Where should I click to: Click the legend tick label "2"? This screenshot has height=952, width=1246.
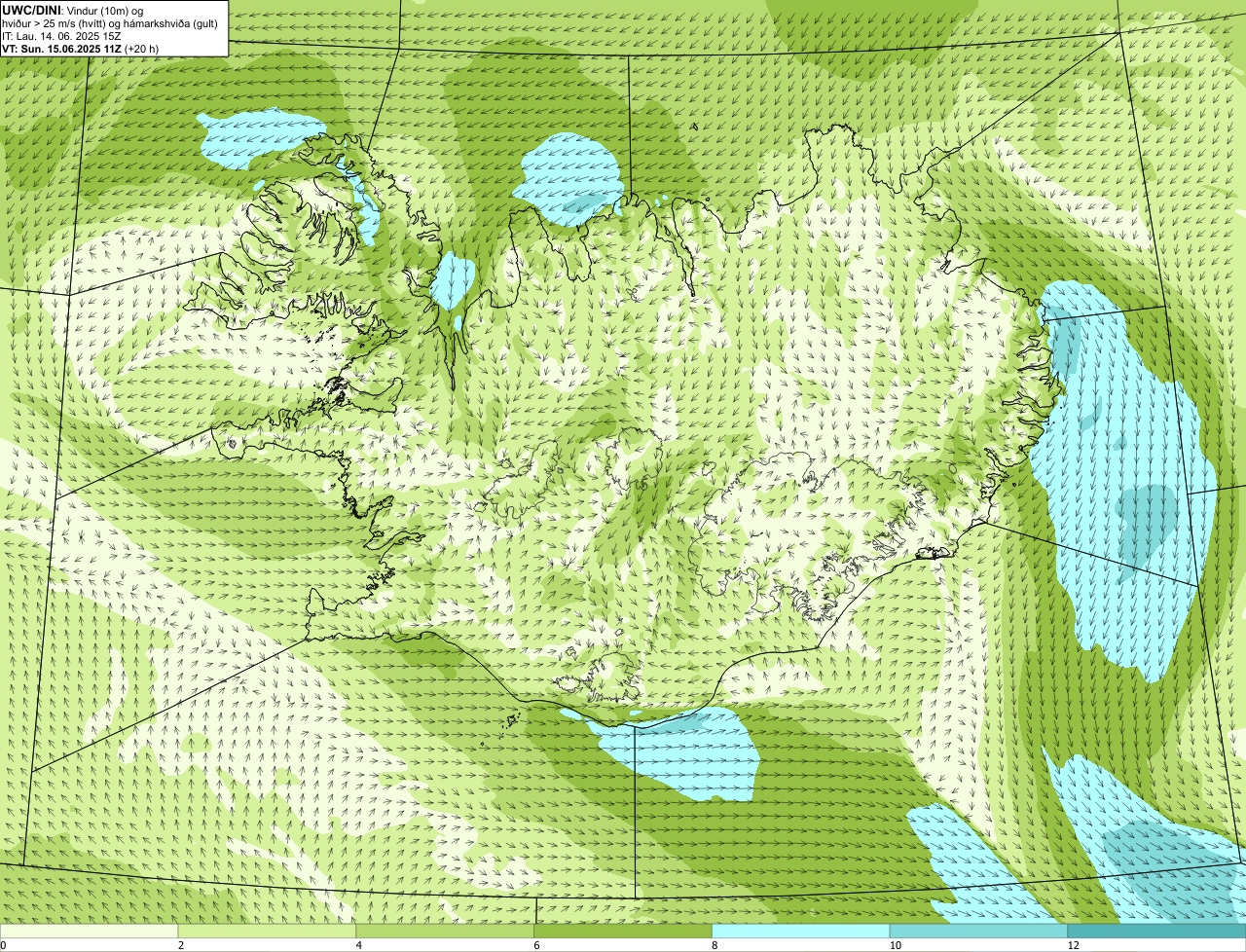tap(181, 945)
